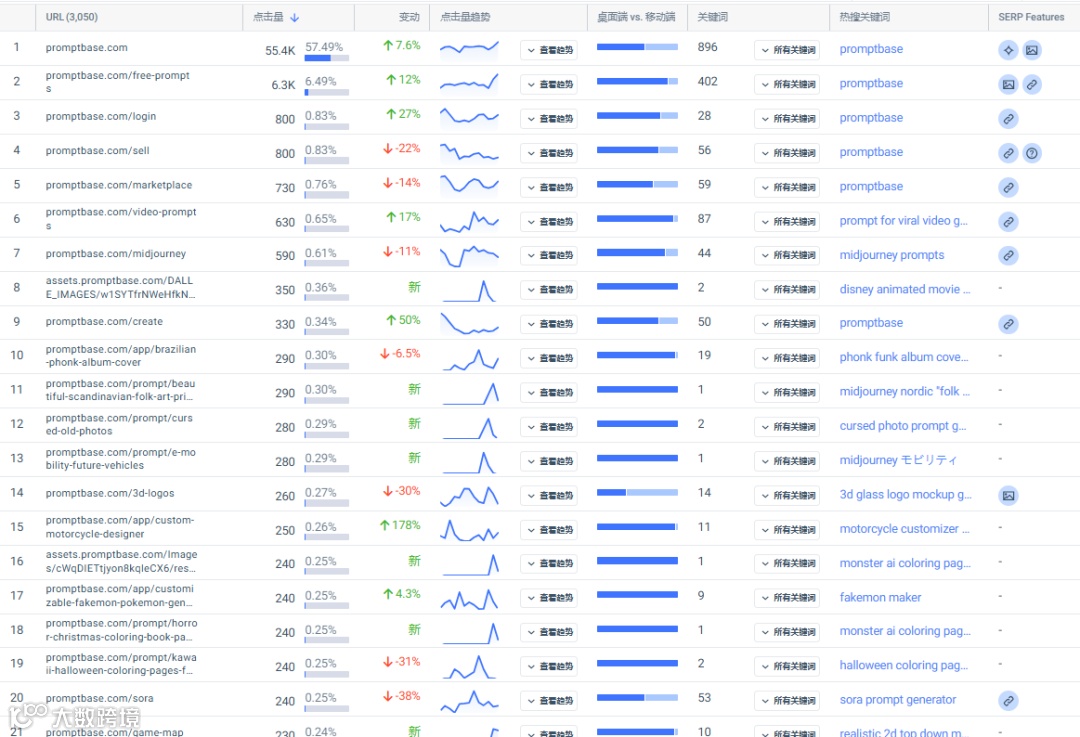Sort by 变动 column header

pos(409,17)
